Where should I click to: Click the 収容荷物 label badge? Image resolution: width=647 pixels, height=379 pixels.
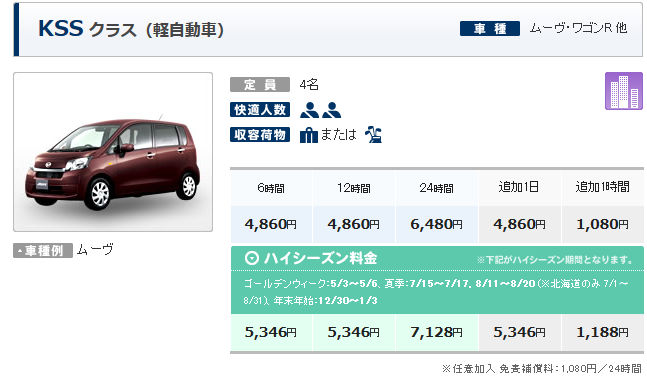[260, 134]
